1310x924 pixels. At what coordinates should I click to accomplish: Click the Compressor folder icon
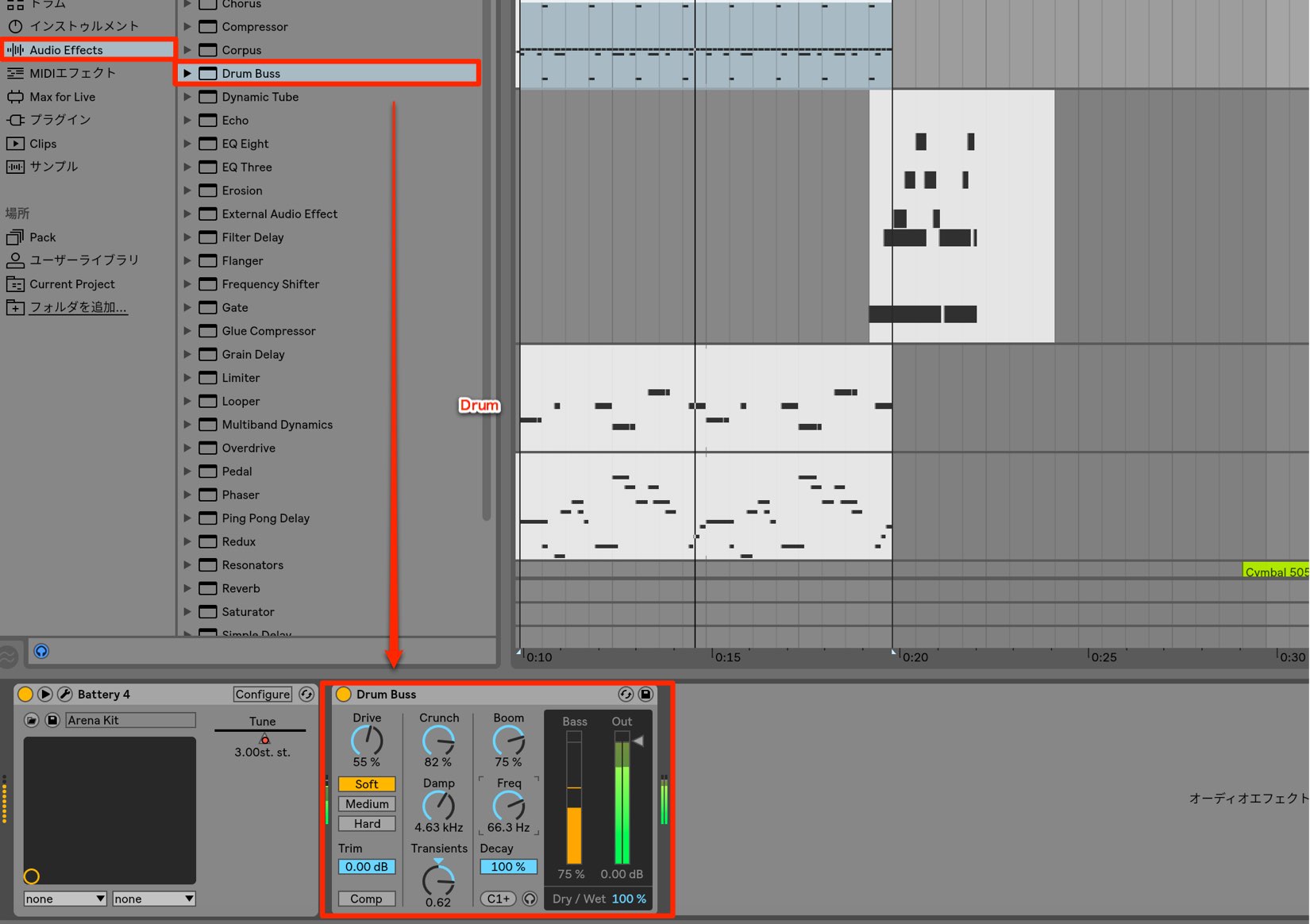[208, 27]
